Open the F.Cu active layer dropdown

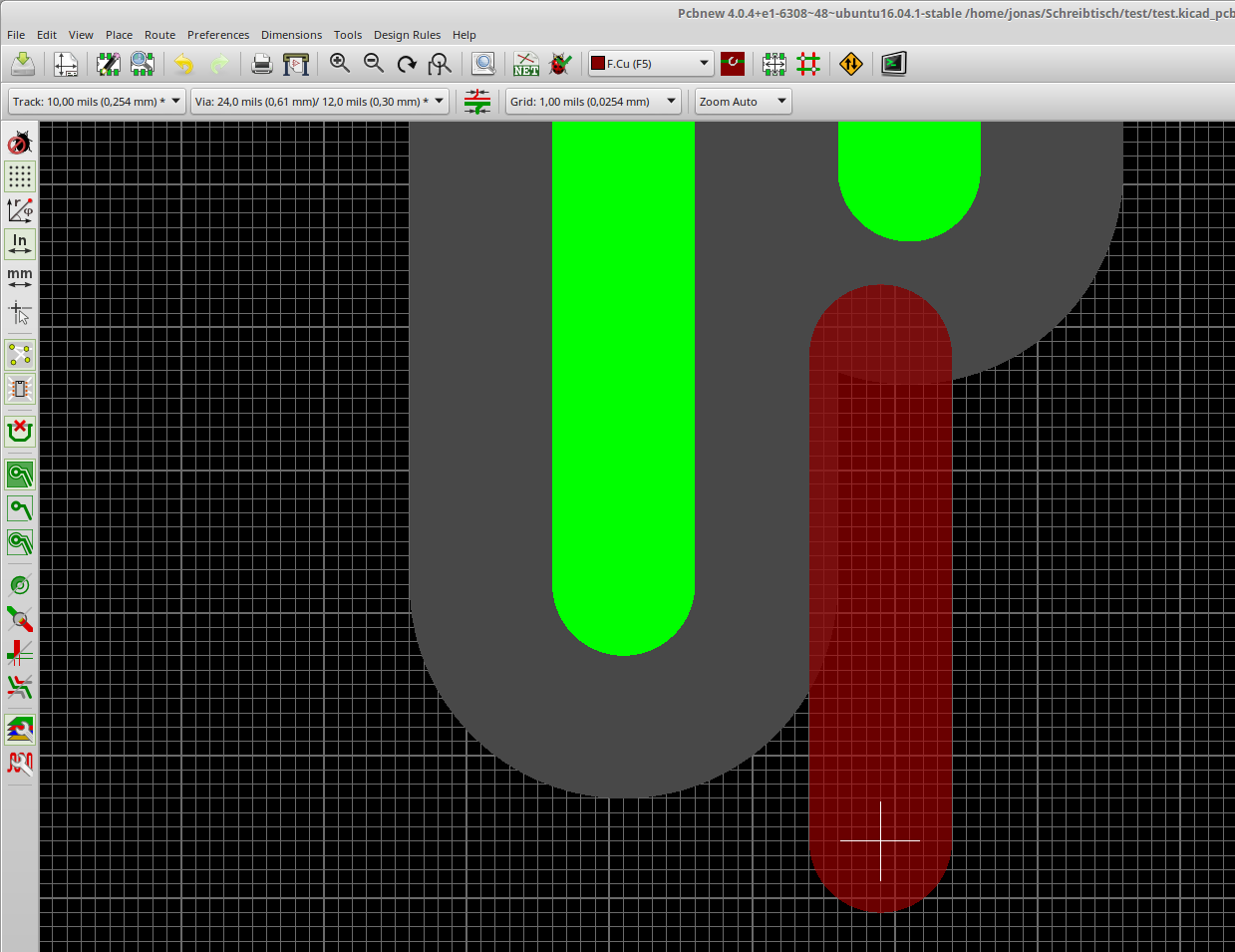[x=651, y=64]
